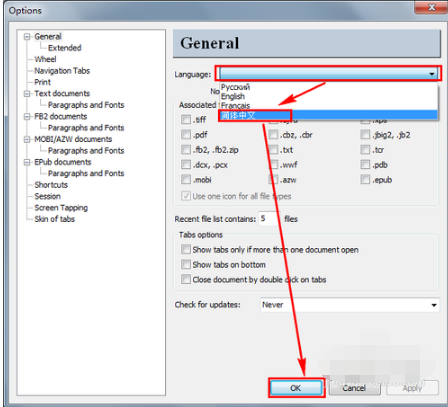Collapse the Text documents tree node
448x407 pixels.
click(27, 94)
